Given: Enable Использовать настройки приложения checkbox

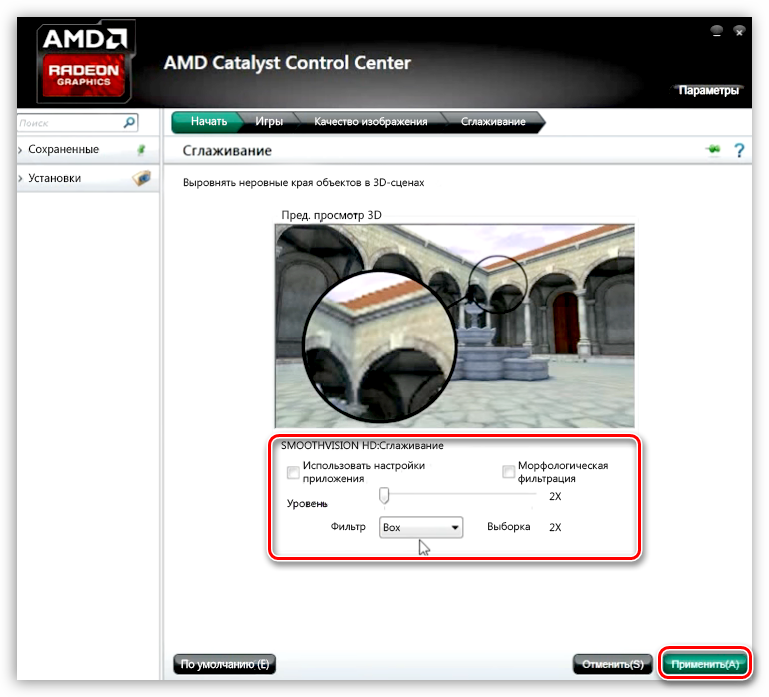Looking at the screenshot, I should point(293,472).
